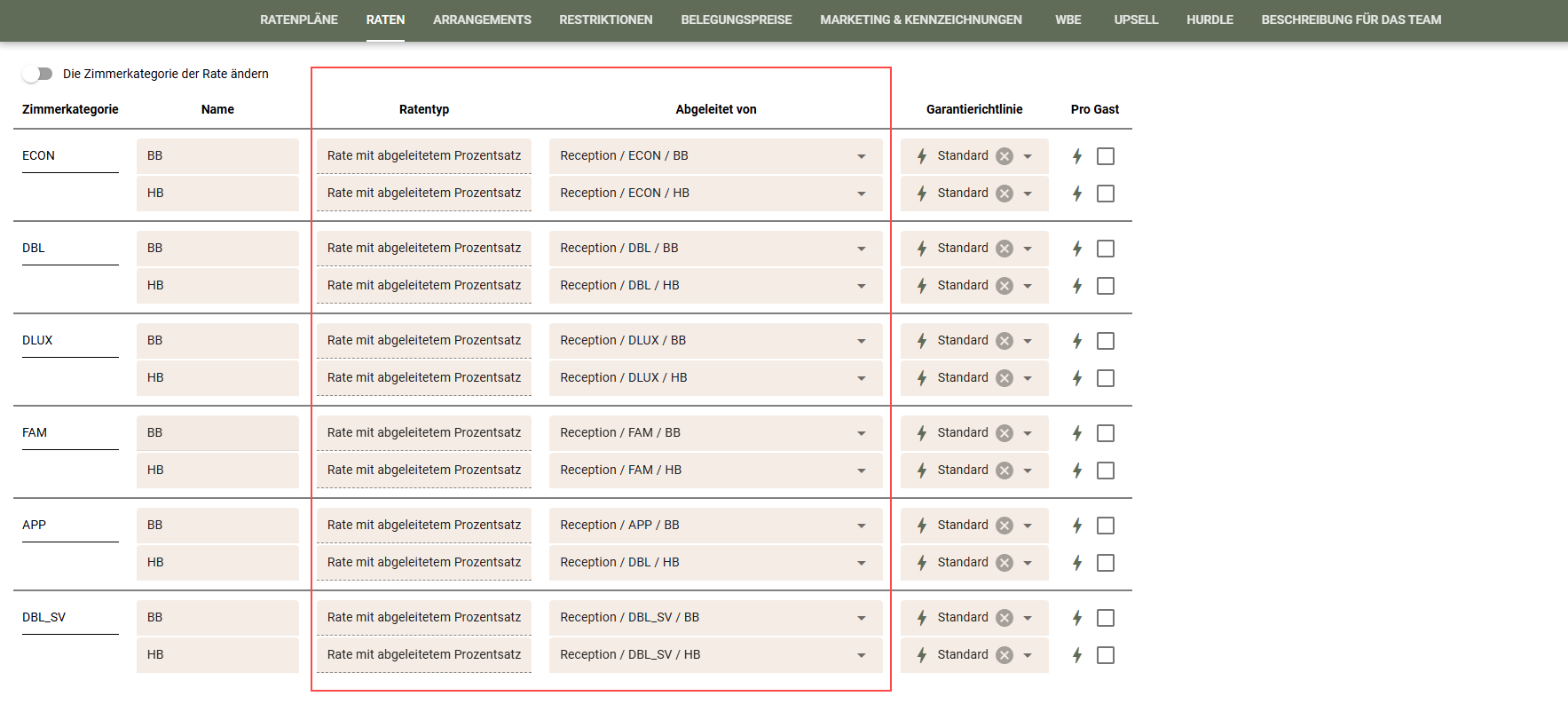The height and width of the screenshot is (712, 1568).
Task: Tick Pro Gast checkbox for FAM BB
Action: coord(1106,433)
